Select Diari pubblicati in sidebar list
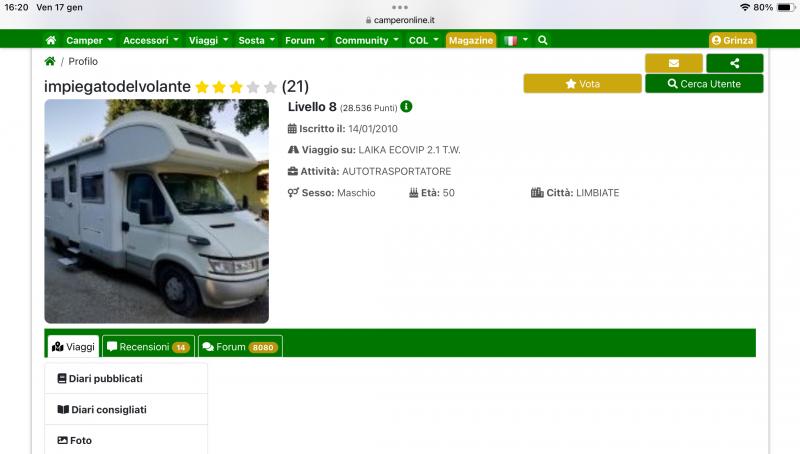800x454 pixels. click(x=126, y=379)
